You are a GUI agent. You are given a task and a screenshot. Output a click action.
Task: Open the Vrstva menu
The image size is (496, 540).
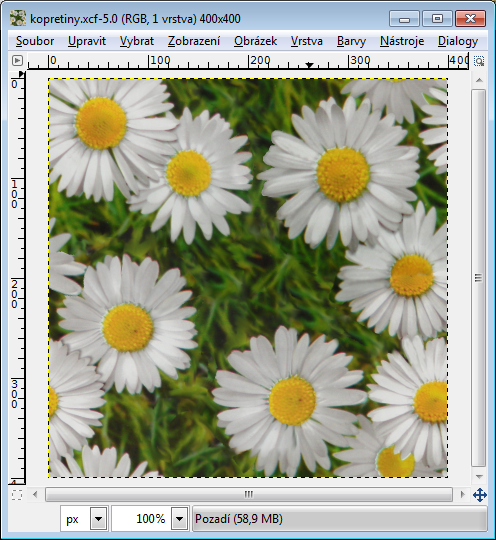(307, 41)
